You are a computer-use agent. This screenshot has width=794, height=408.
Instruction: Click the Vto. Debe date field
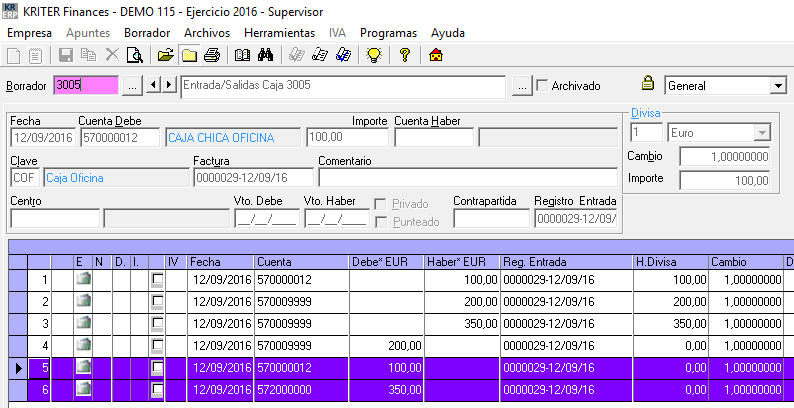[267, 219]
